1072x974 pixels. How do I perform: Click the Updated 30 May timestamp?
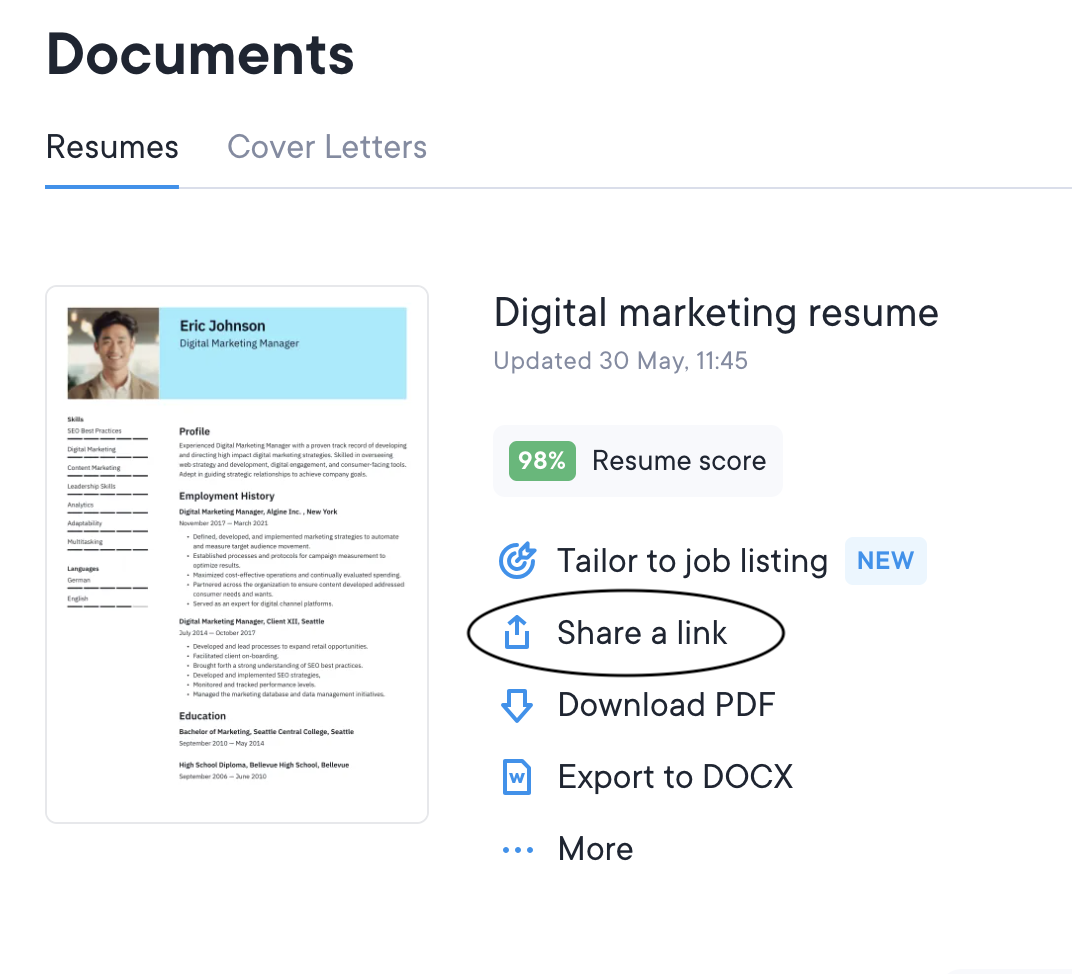coord(620,361)
